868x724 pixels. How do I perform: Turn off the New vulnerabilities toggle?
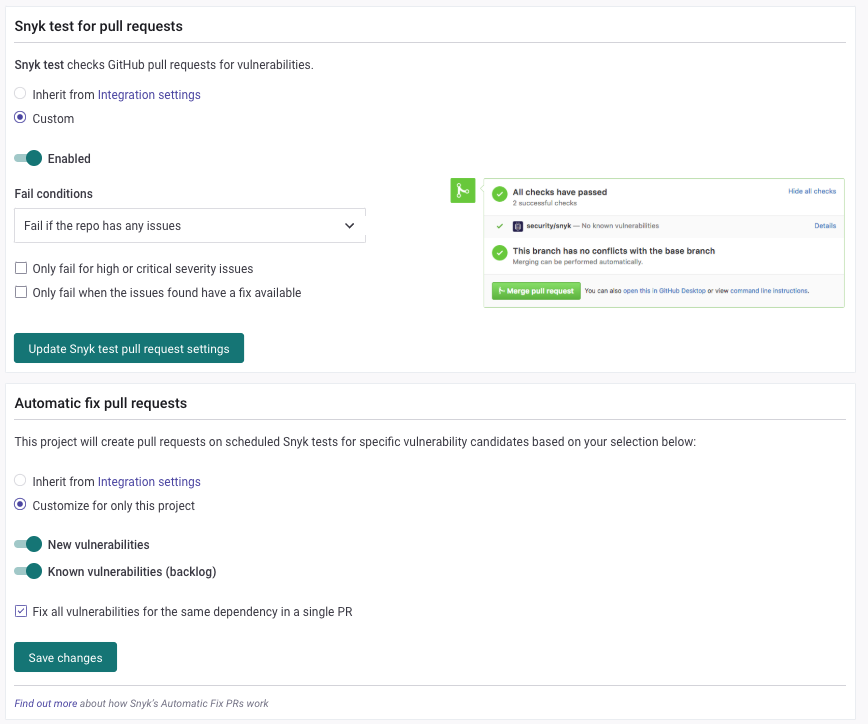(29, 545)
